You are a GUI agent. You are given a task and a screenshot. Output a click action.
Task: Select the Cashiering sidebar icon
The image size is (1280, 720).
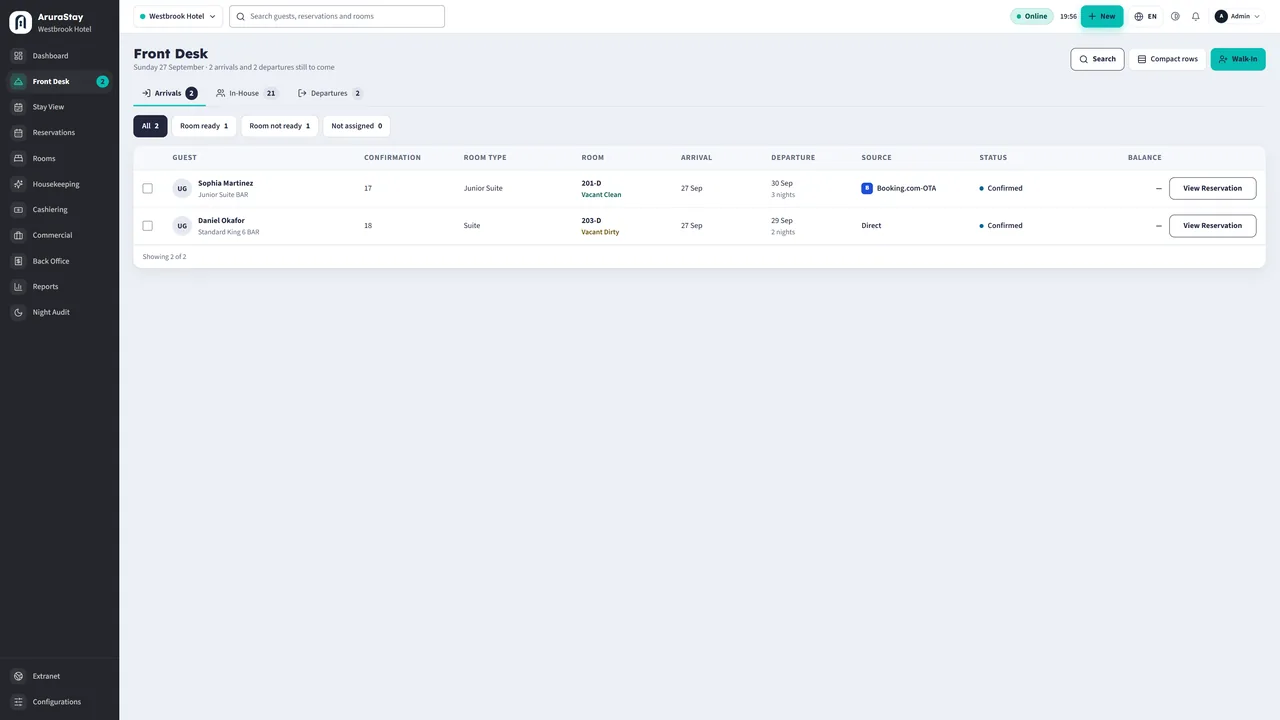click(x=18, y=210)
